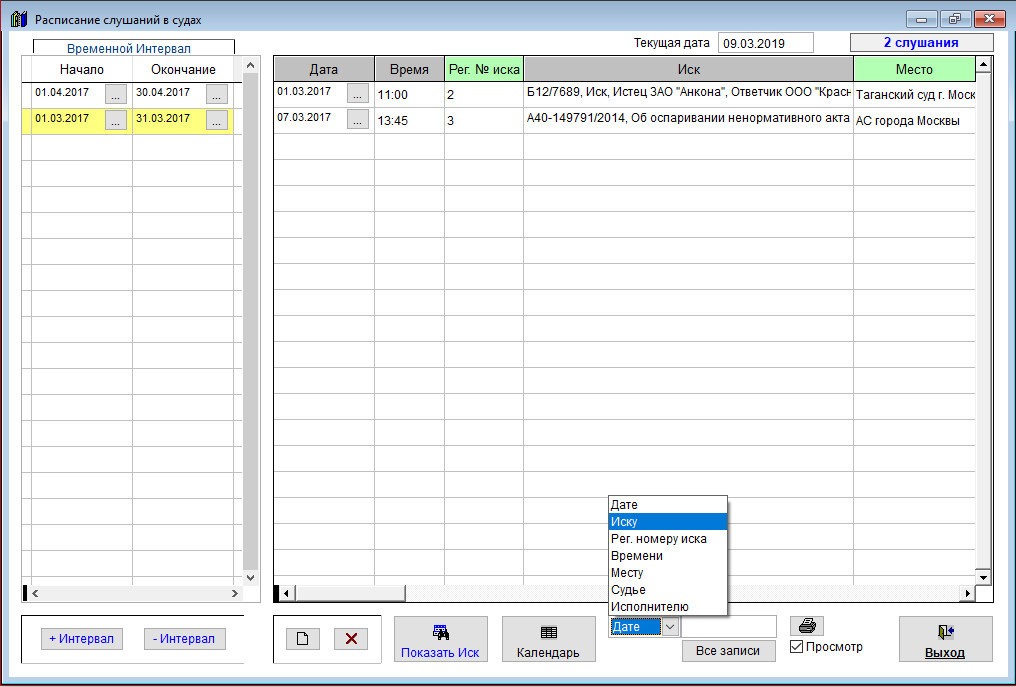The width and height of the screenshot is (1016, 687).
Task: Open date picker for start 01.04.2017
Action: pos(116,94)
